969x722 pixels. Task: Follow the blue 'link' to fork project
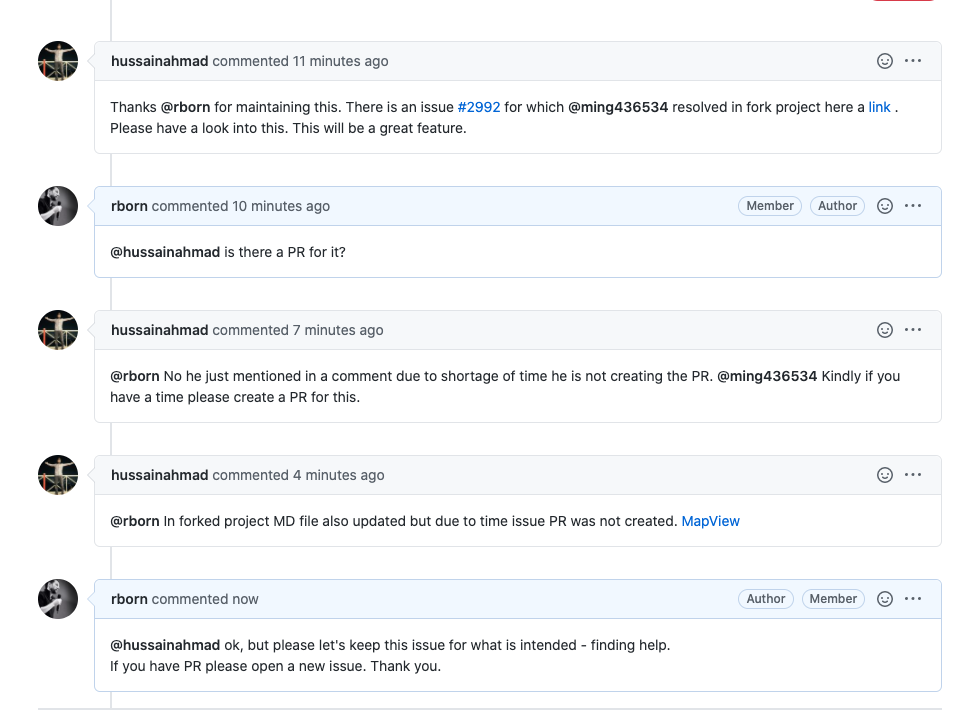(x=879, y=107)
